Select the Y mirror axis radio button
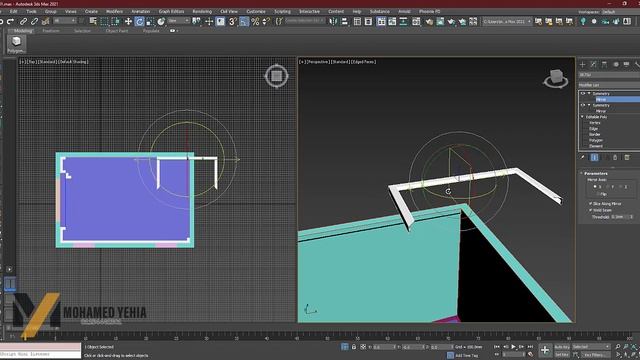 pyautogui.click(x=608, y=187)
